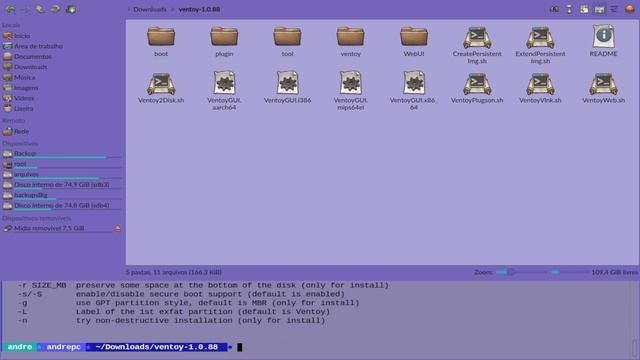
Task: Click Downloads in the breadcrumb path
Action: click(149, 9)
